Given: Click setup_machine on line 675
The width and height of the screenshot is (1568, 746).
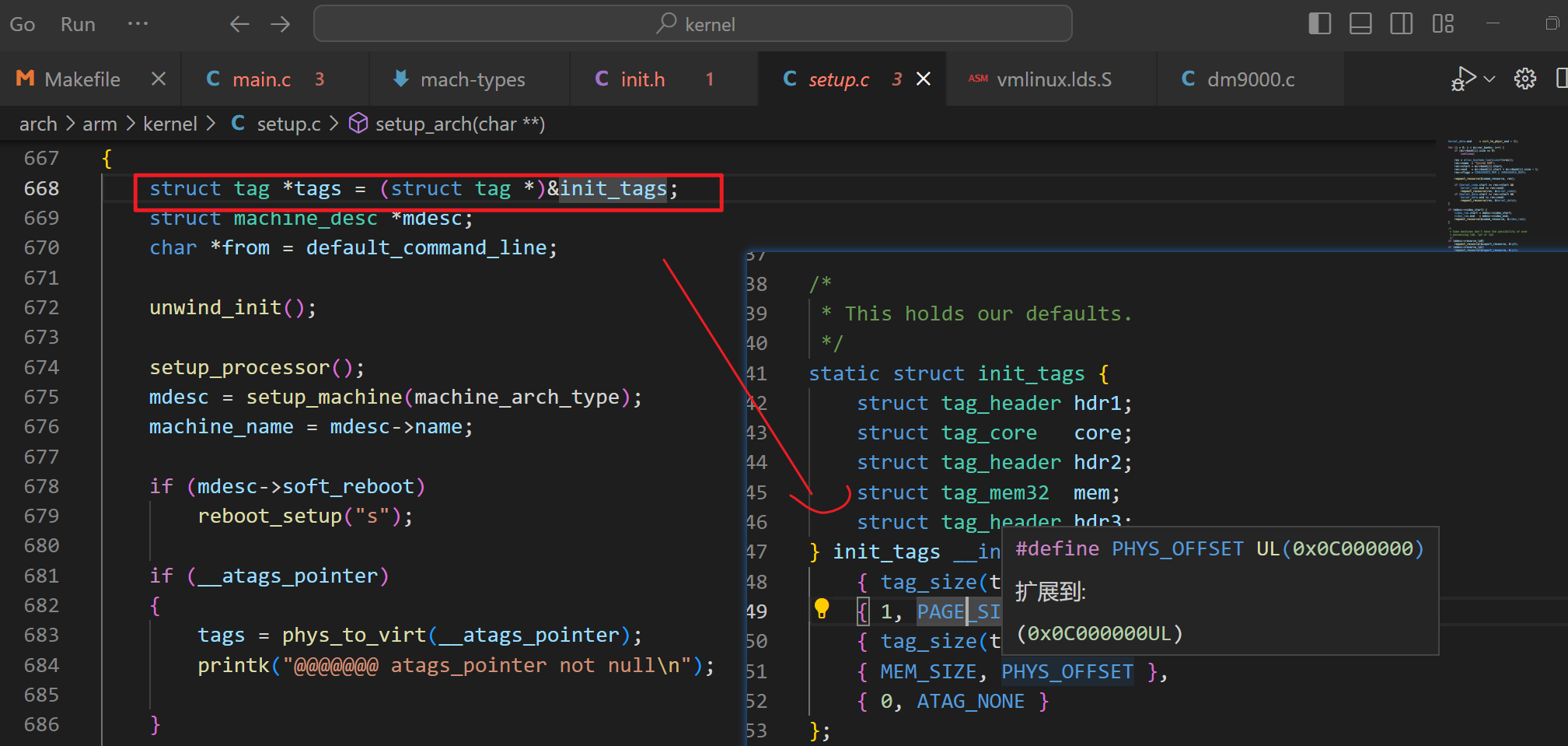Looking at the screenshot, I should point(324,397).
